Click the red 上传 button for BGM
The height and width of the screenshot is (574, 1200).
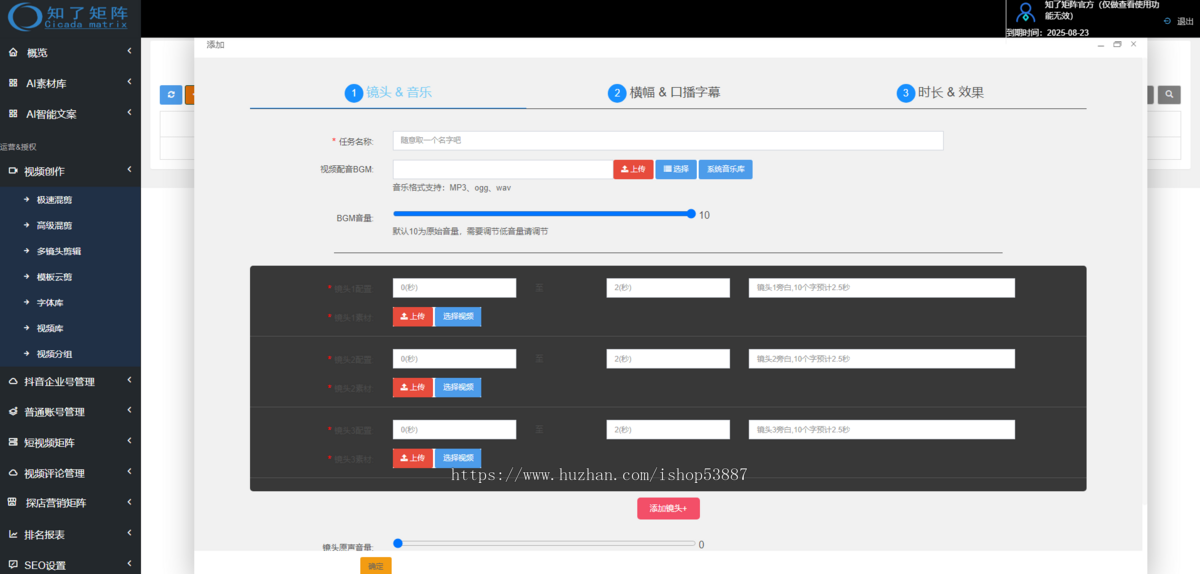coord(633,169)
